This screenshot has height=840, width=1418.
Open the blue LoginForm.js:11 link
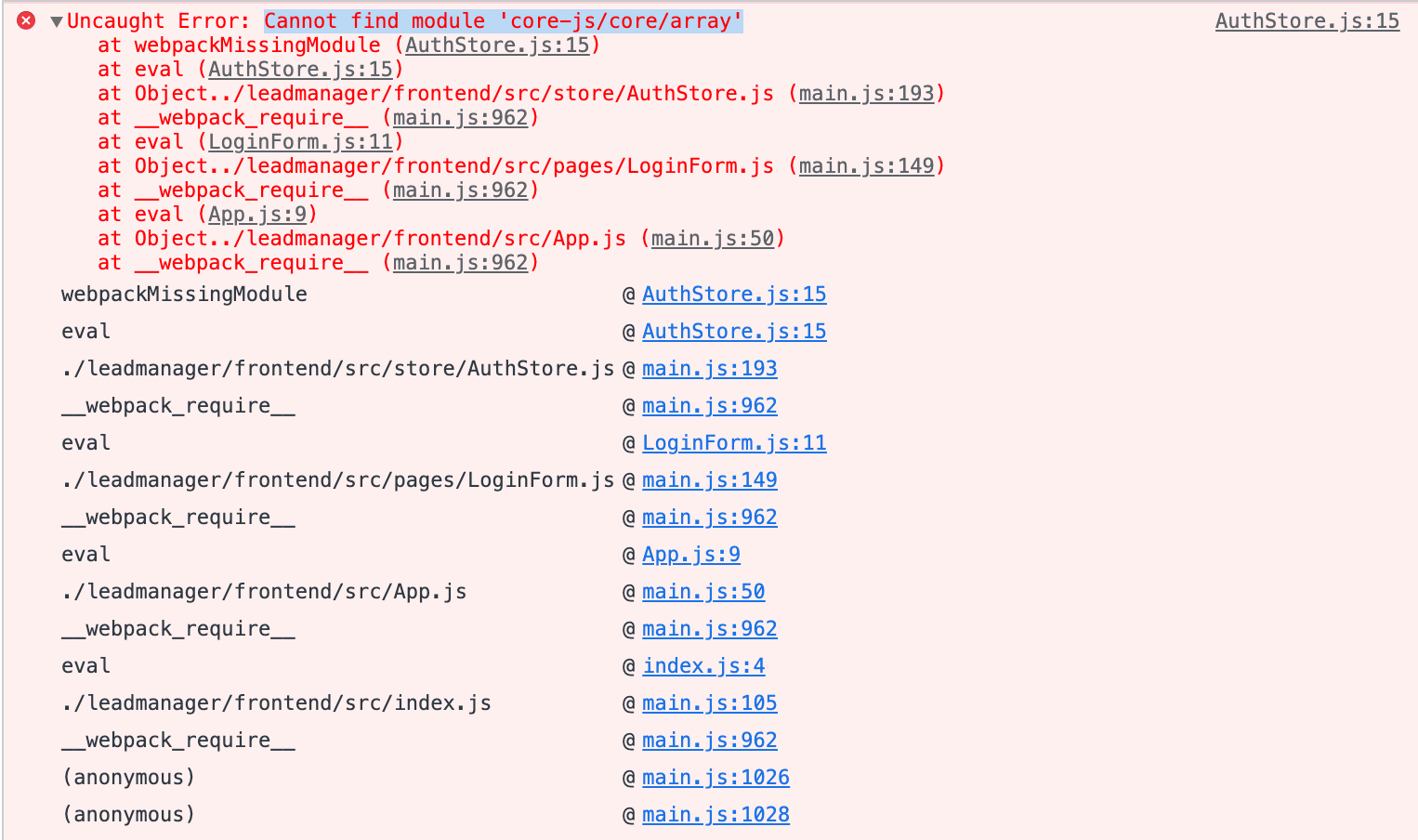click(734, 442)
